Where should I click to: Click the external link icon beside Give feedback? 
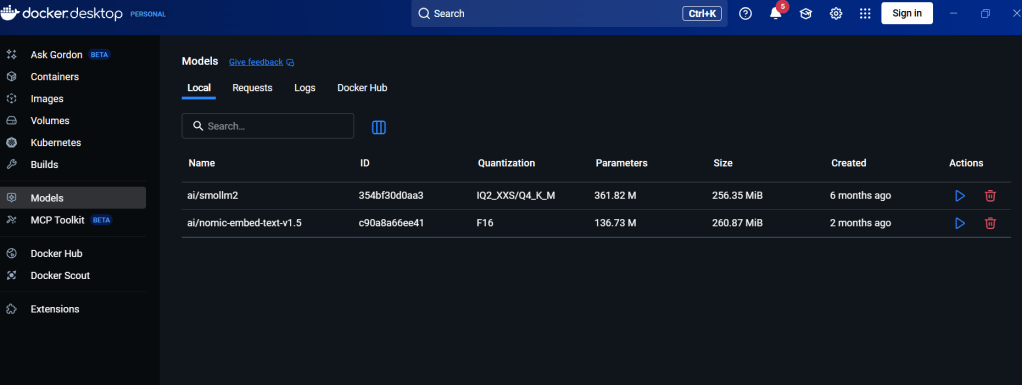(291, 63)
